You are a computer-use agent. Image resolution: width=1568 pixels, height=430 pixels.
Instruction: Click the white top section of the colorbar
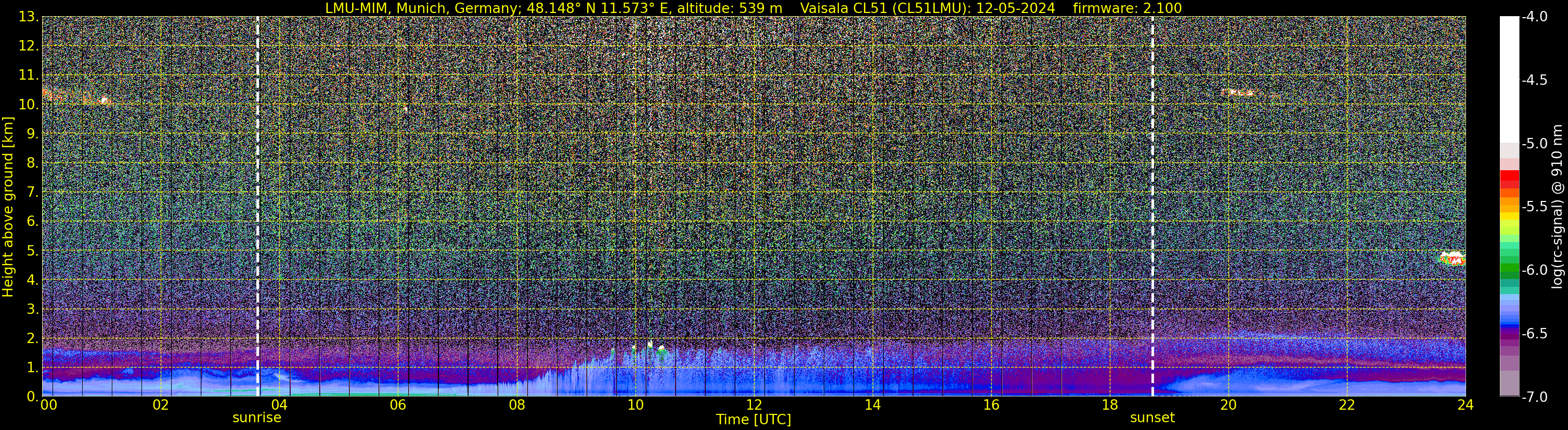(x=1510, y=79)
